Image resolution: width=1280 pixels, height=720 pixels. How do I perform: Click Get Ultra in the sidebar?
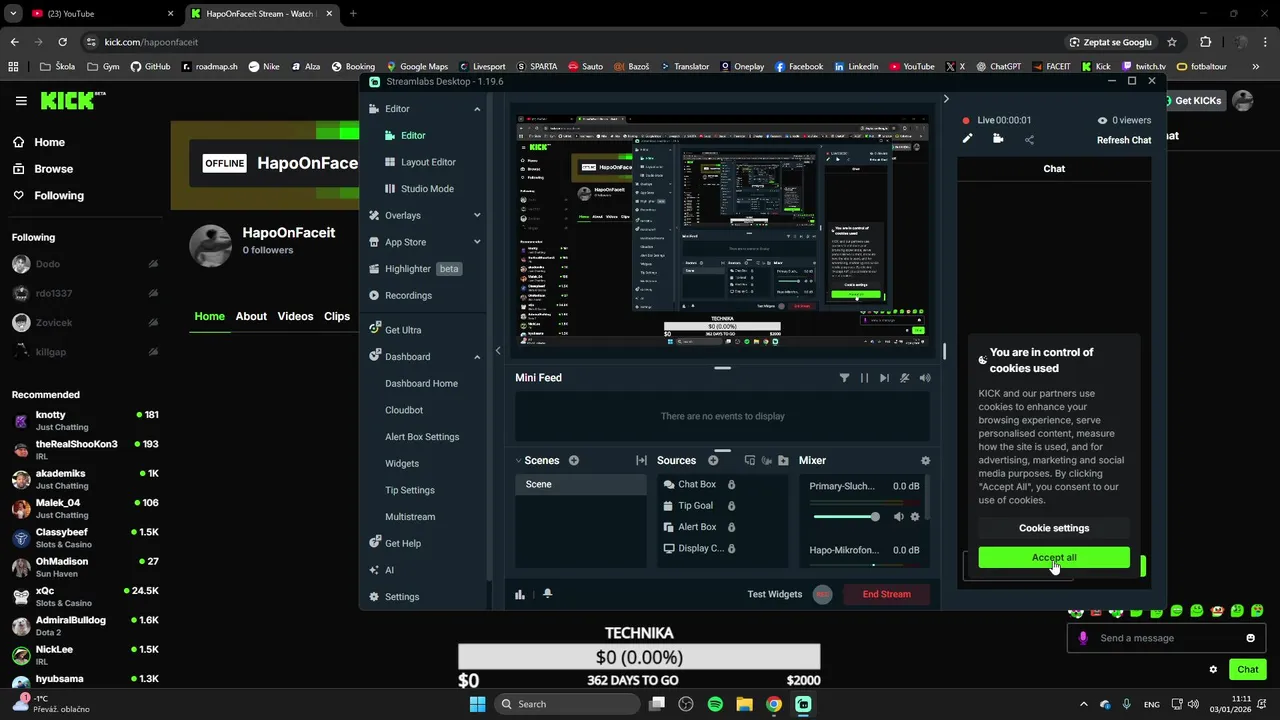pos(403,330)
